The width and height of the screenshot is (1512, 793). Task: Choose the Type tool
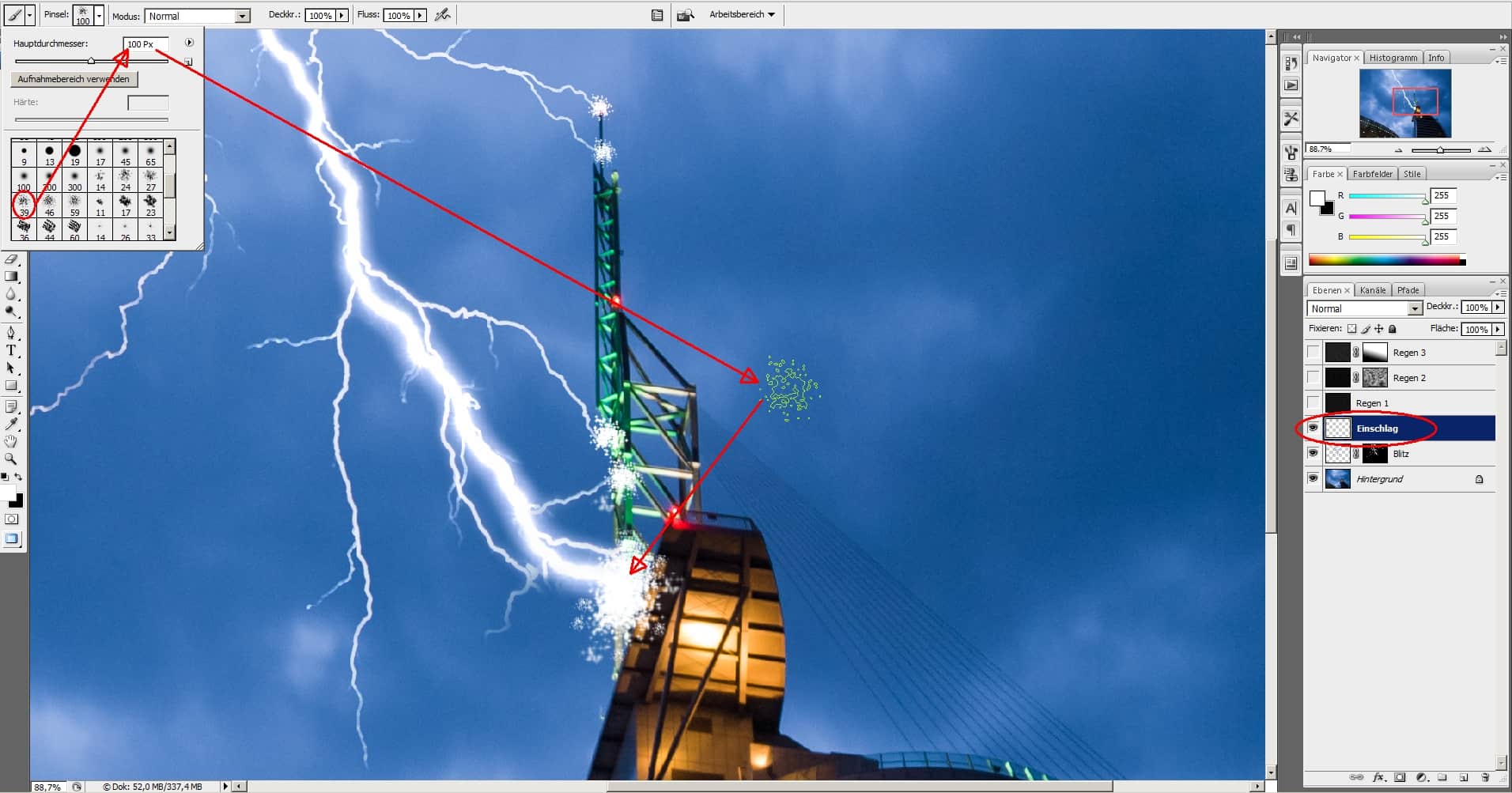11,350
